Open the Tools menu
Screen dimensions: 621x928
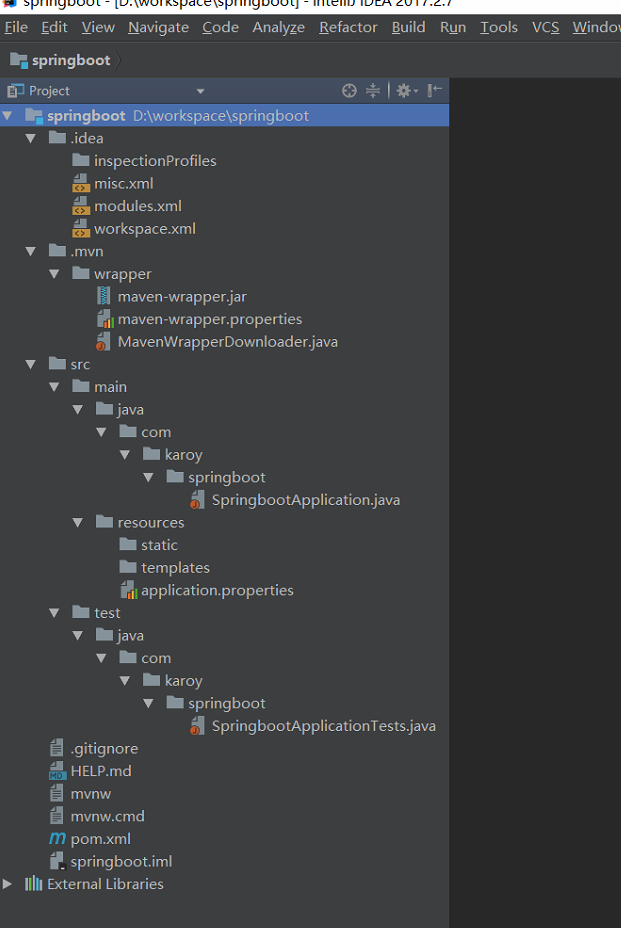tap(498, 28)
